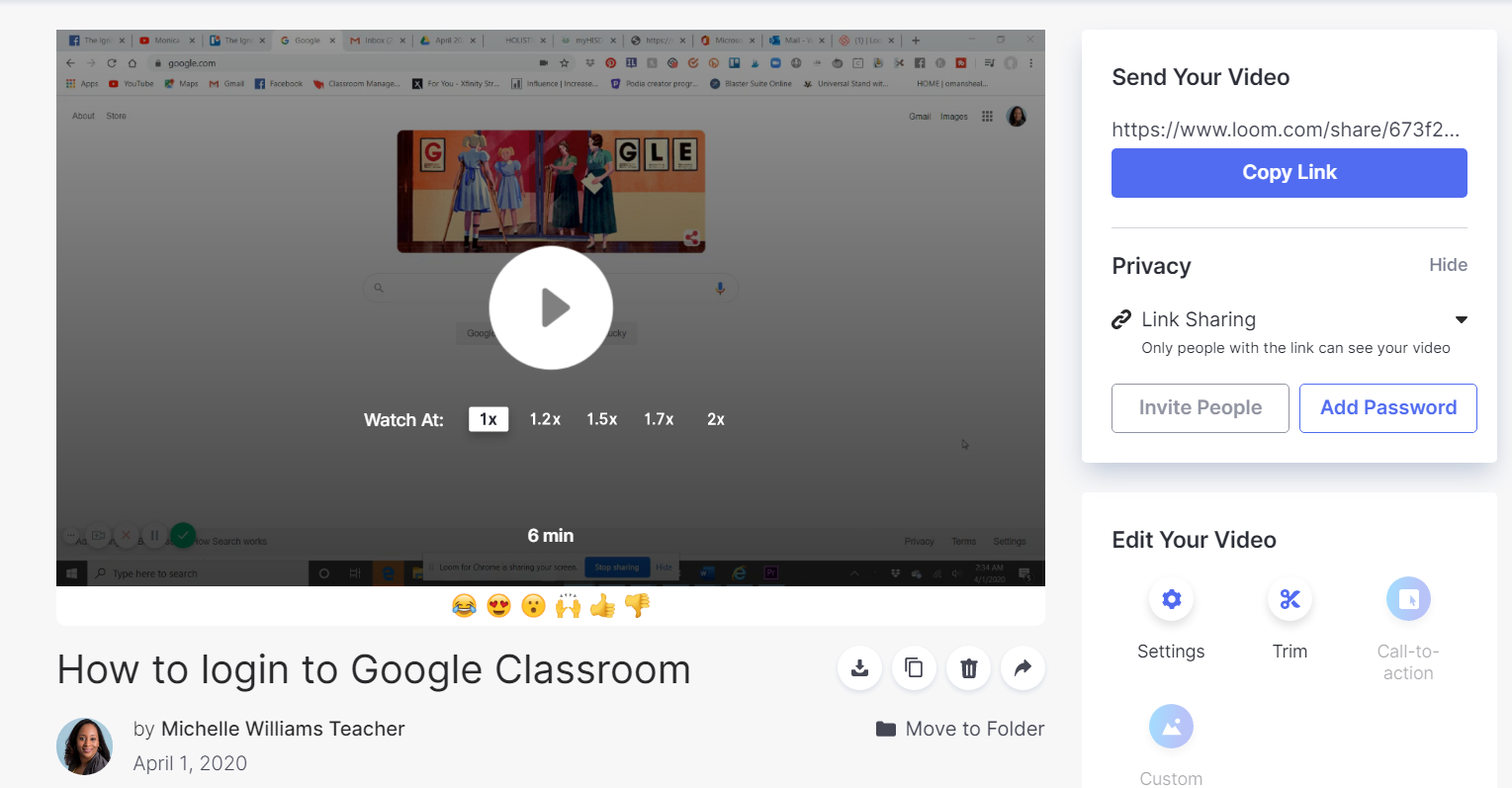Click the Send Your Video heading
Viewport: 1512px width, 788px height.
[1201, 77]
